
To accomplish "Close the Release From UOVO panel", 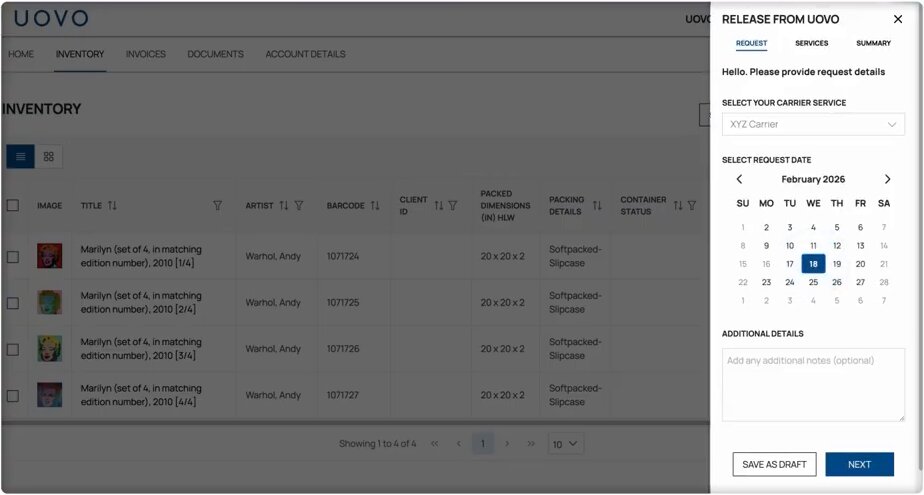I will pos(897,19).
